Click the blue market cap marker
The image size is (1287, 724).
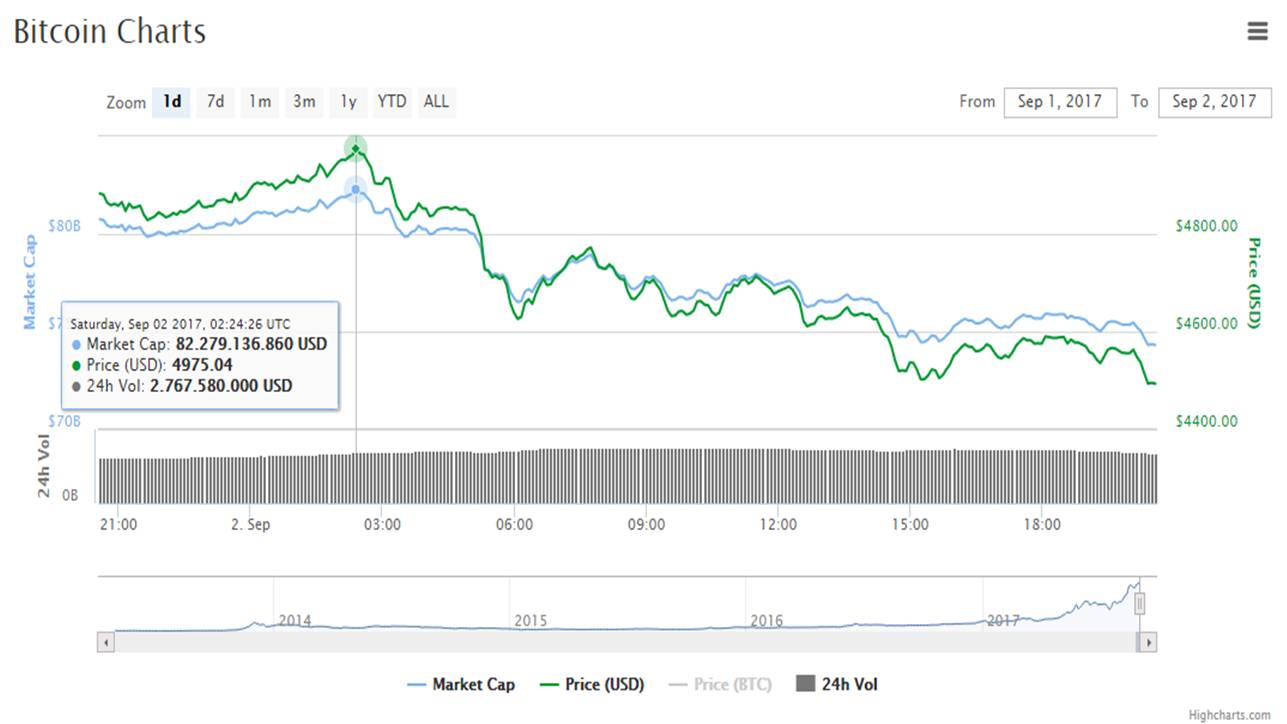(355, 189)
